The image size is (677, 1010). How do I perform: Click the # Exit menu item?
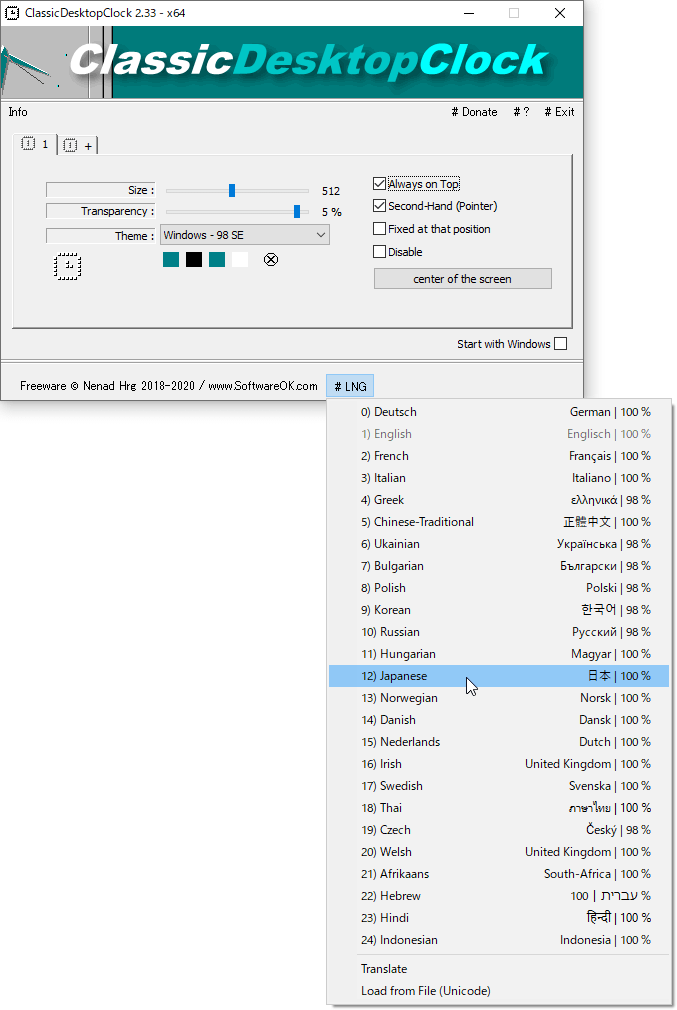[x=559, y=112]
